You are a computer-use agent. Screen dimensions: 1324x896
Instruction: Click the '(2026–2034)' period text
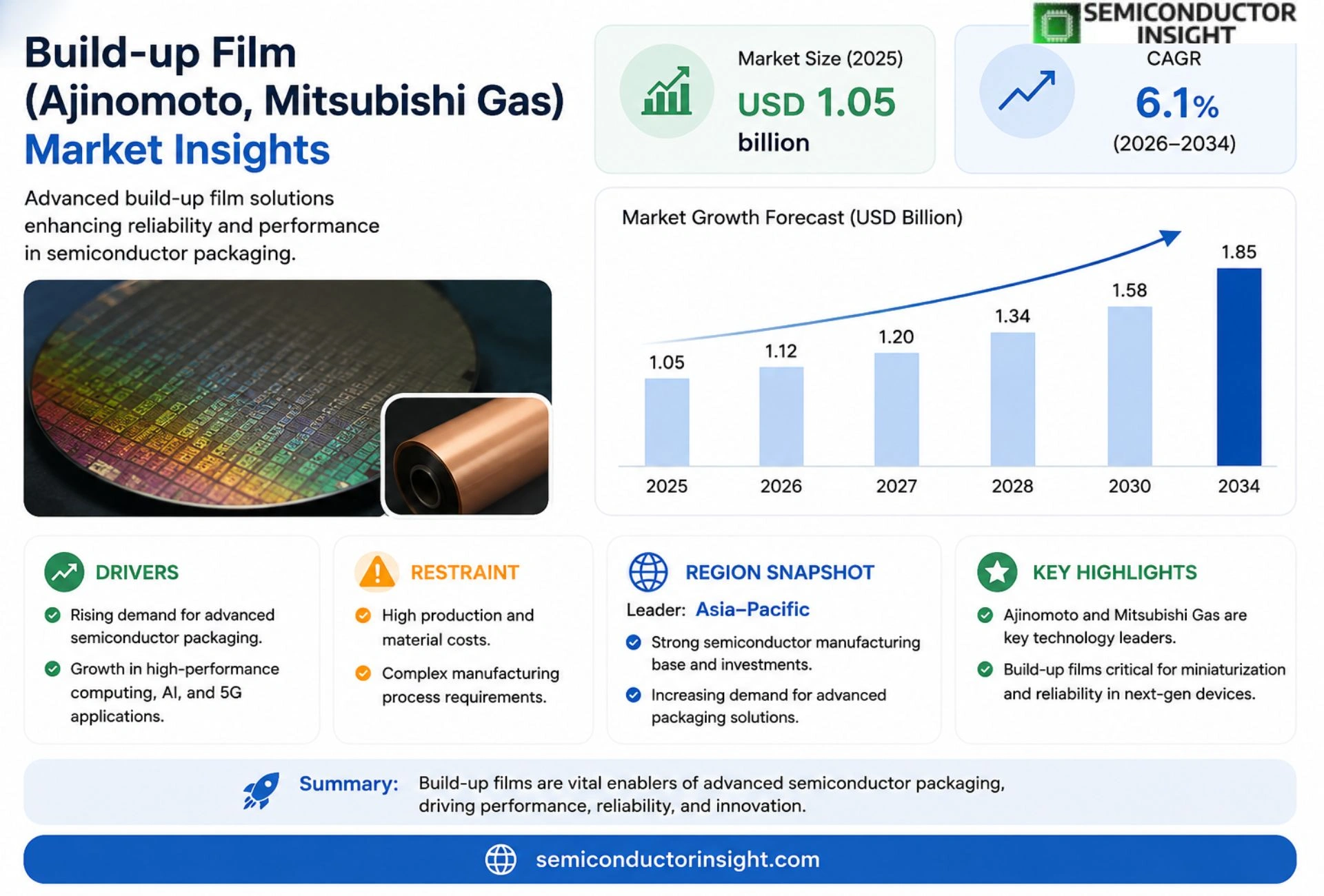[1174, 143]
